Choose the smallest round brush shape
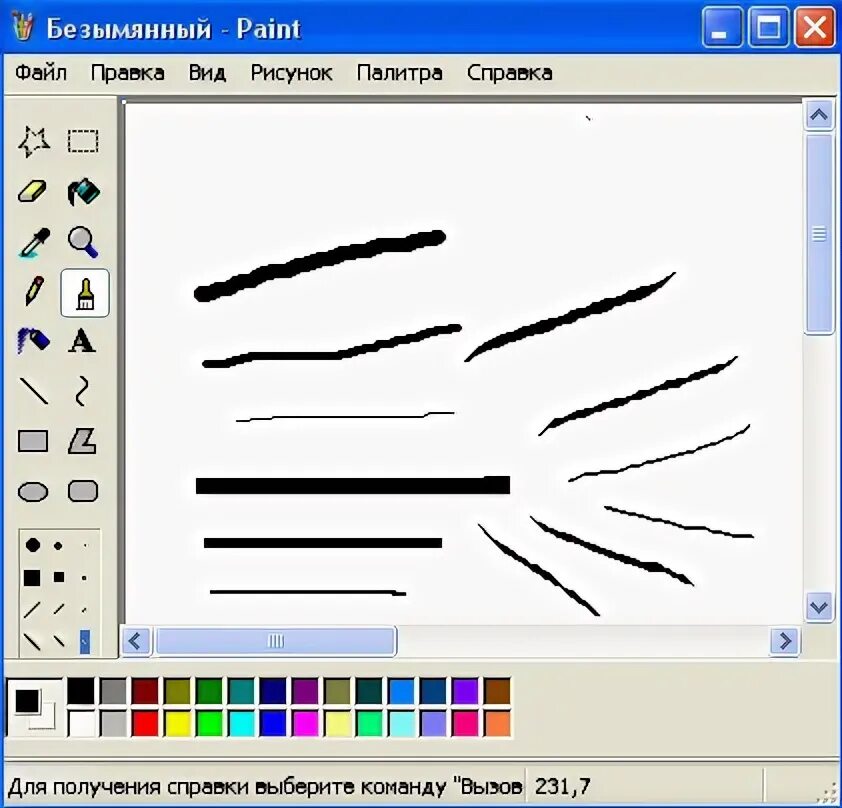Viewport: 842px width, 808px height. point(85,546)
